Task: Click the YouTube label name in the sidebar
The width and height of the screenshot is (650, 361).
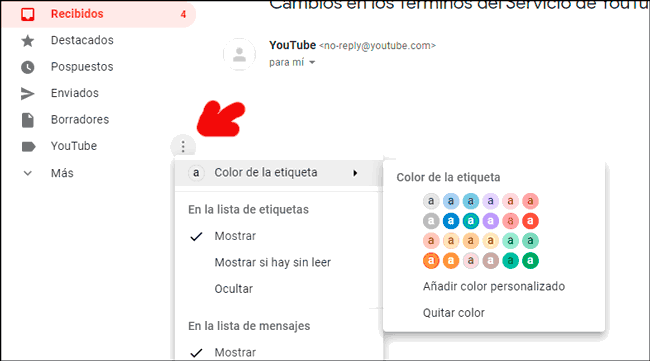Action: pos(74,146)
